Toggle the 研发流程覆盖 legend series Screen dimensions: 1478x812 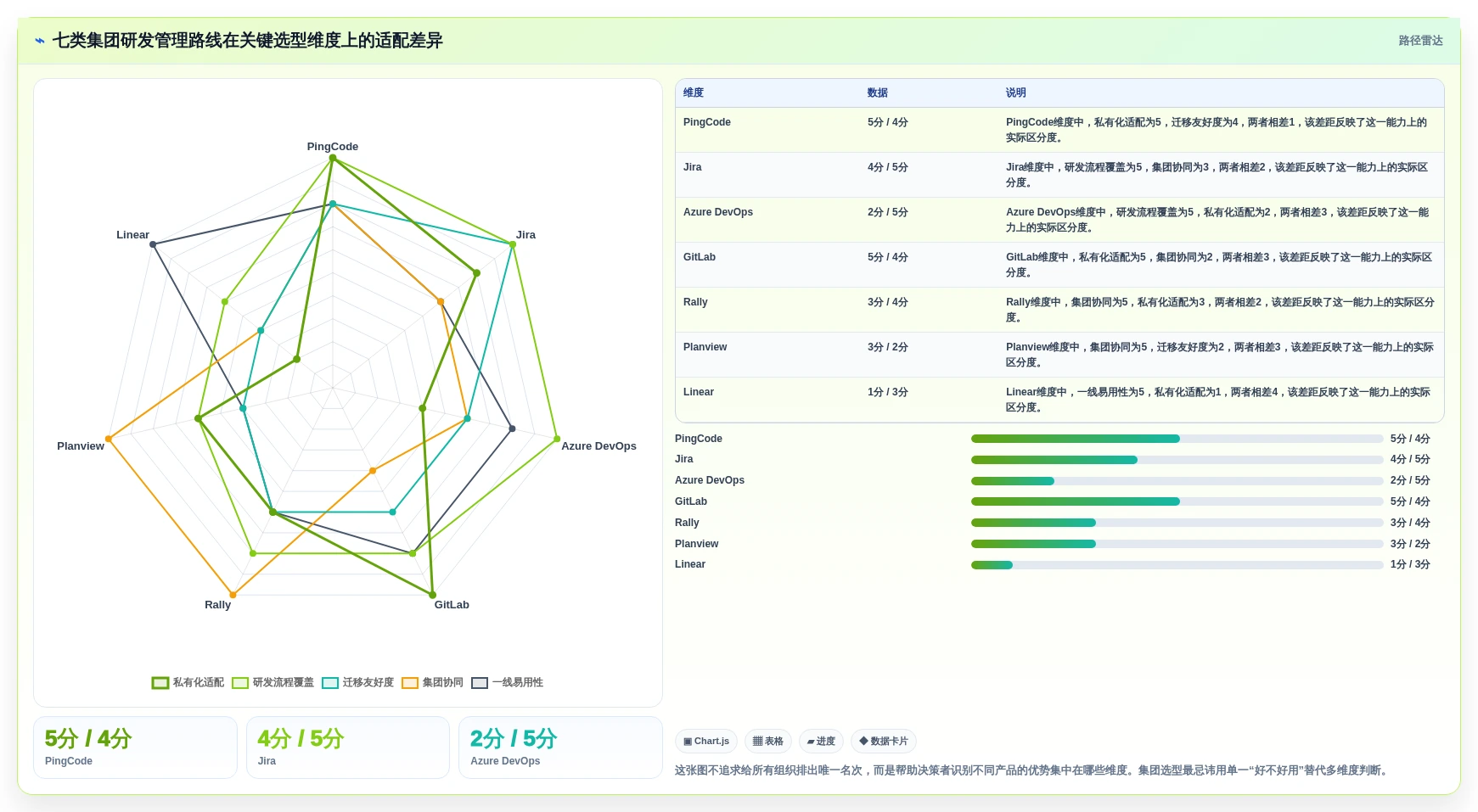tap(273, 682)
